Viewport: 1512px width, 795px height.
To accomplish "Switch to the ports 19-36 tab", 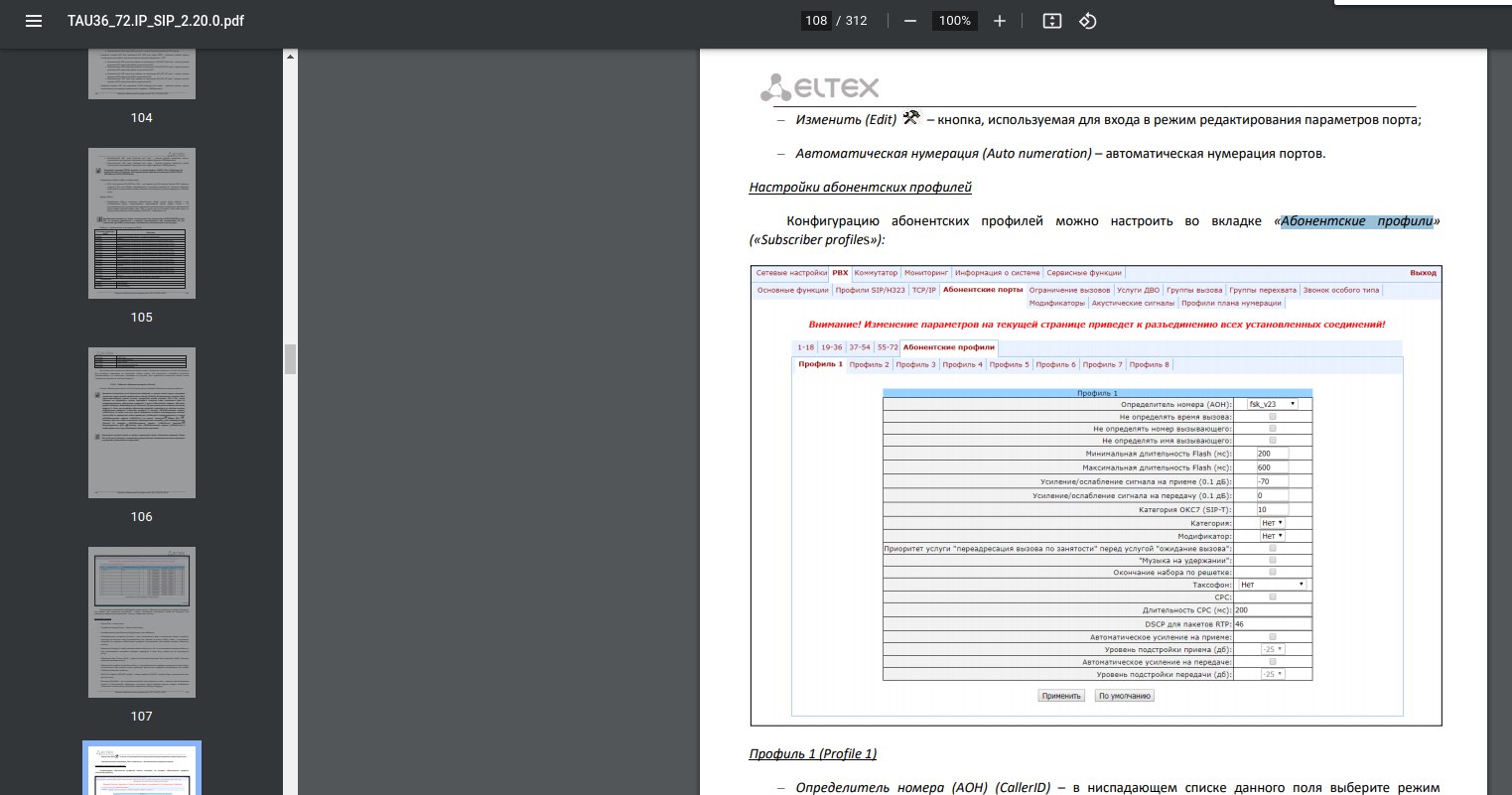I will point(832,347).
